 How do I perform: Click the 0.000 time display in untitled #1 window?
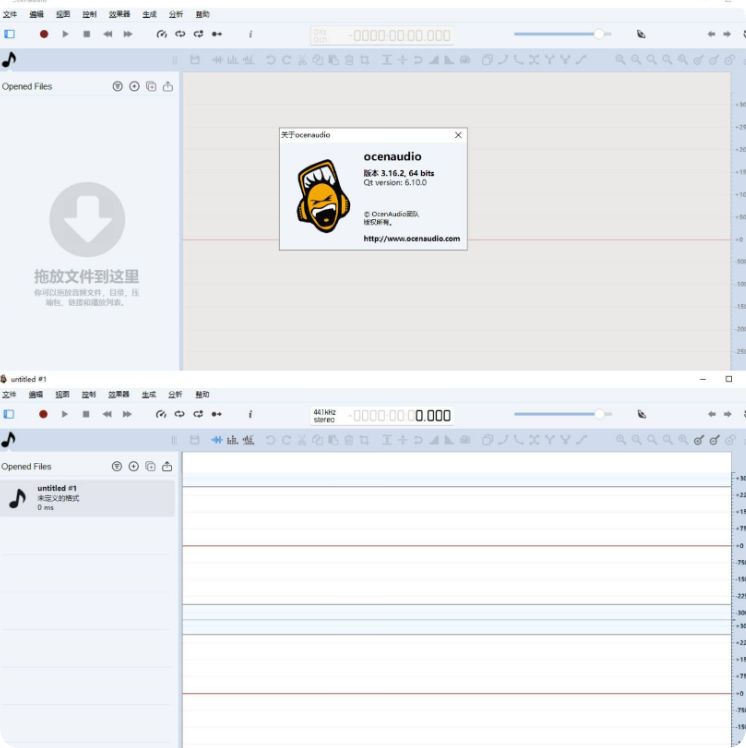point(432,415)
